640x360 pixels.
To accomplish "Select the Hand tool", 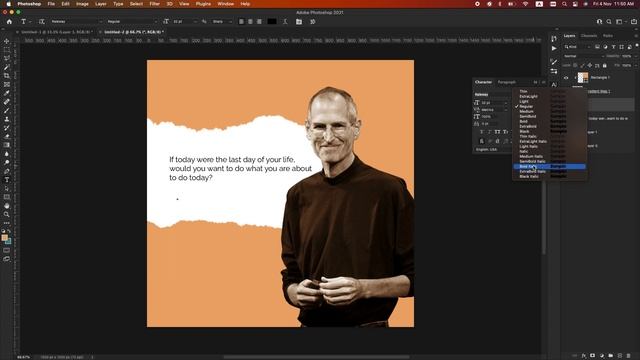I will click(7, 206).
